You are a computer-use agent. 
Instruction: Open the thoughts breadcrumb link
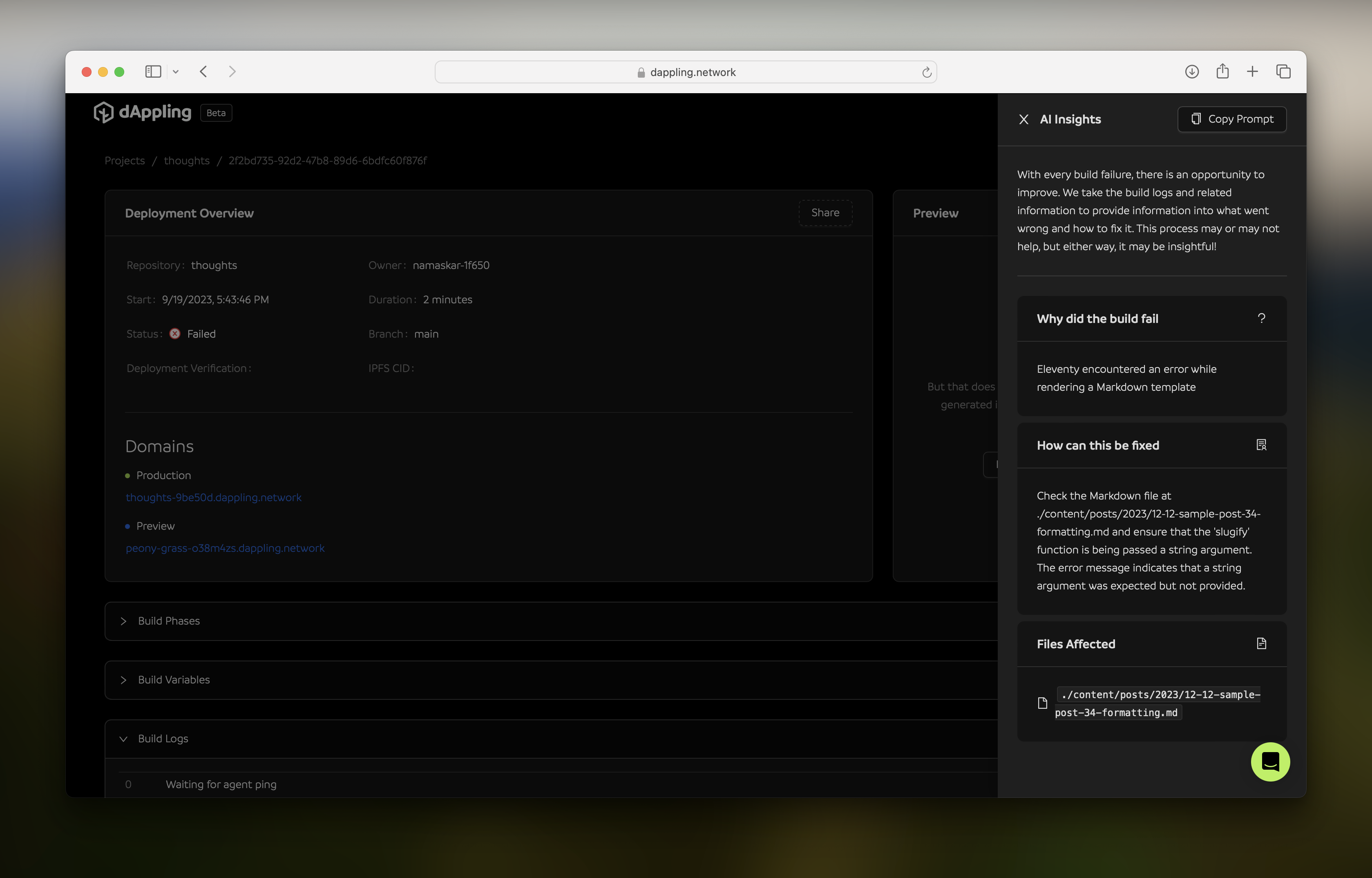click(187, 161)
